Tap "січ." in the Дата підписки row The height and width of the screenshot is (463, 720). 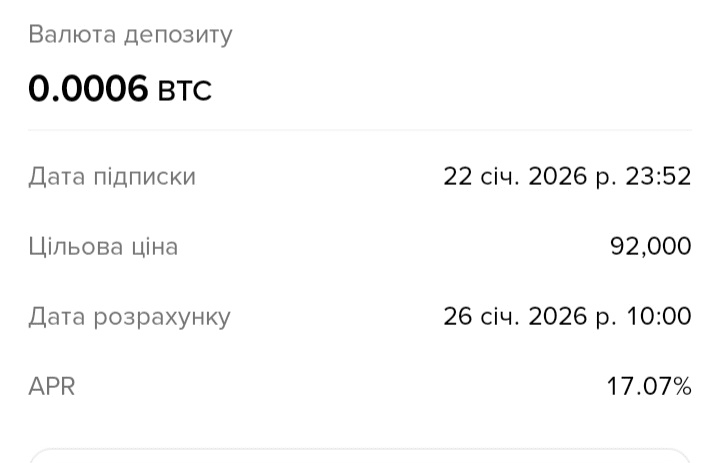499,177
